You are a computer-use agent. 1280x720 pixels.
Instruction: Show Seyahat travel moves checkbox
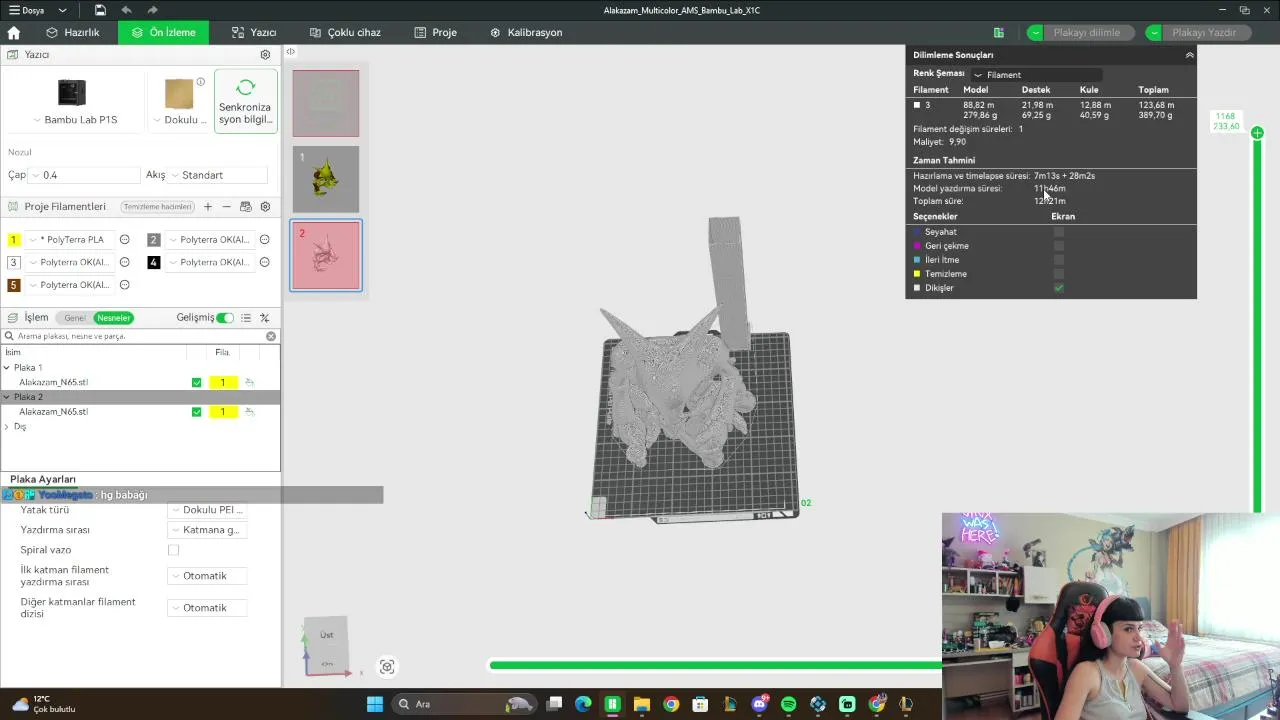pos(1059,232)
